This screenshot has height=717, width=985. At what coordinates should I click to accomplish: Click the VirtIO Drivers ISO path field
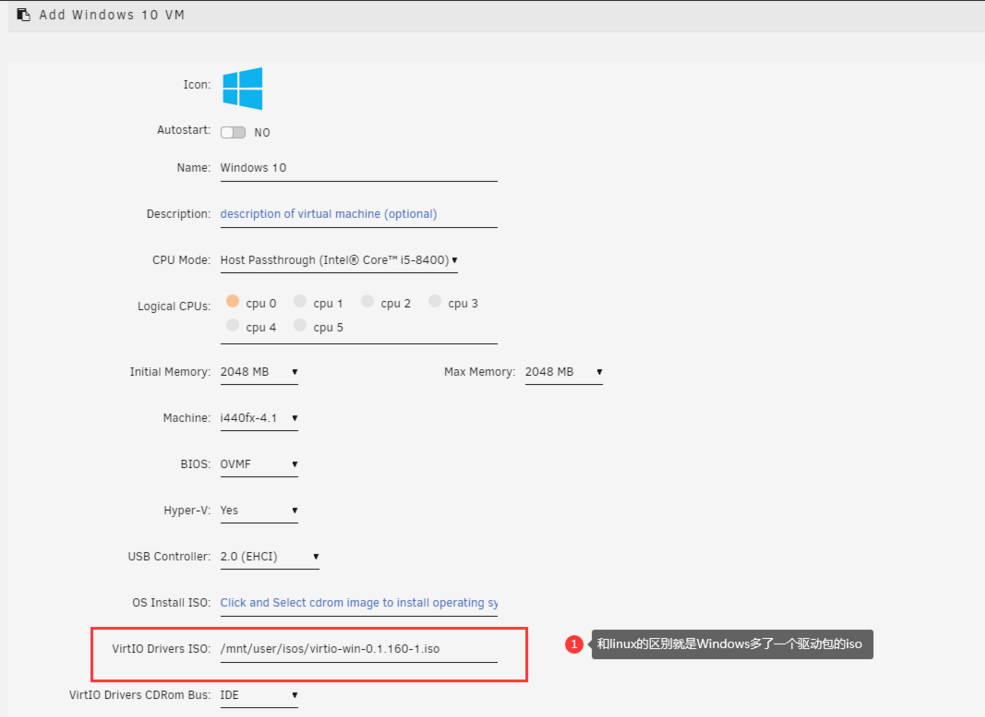coord(359,649)
